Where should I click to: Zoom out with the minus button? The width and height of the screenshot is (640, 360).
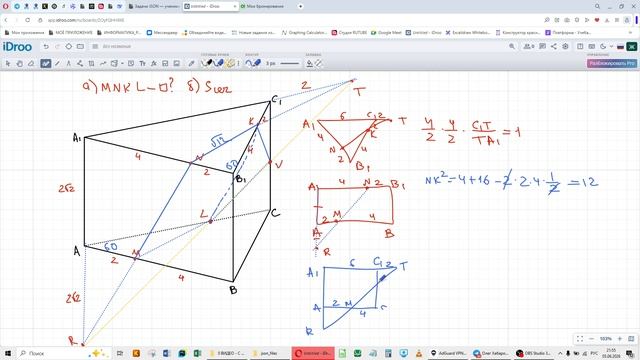pyautogui.click(x=591, y=339)
